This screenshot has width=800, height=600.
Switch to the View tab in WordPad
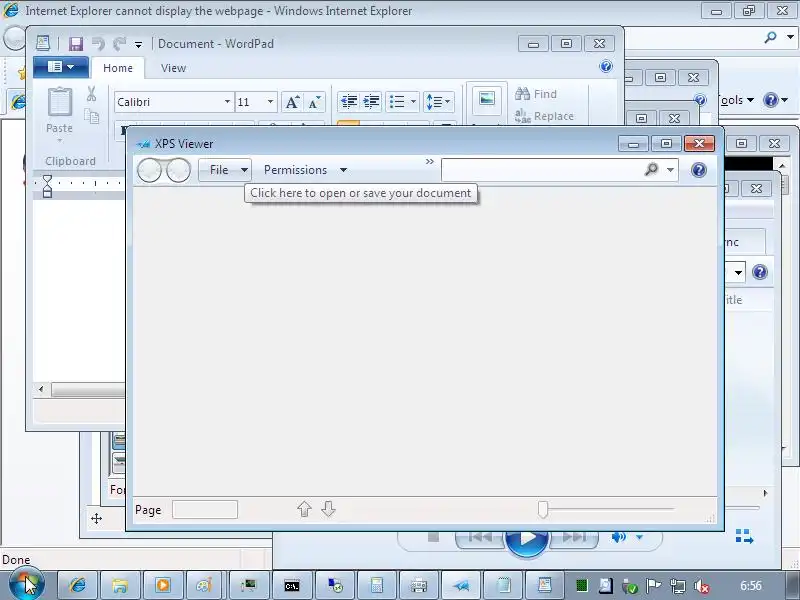click(x=173, y=68)
